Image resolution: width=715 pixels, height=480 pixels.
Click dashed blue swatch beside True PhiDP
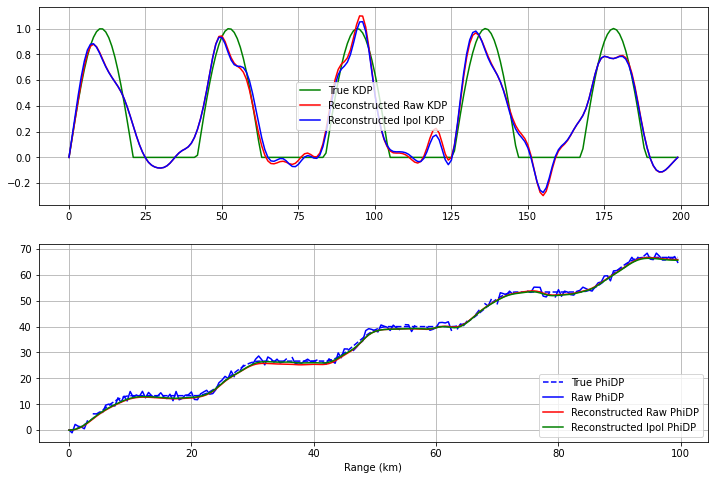point(553,382)
